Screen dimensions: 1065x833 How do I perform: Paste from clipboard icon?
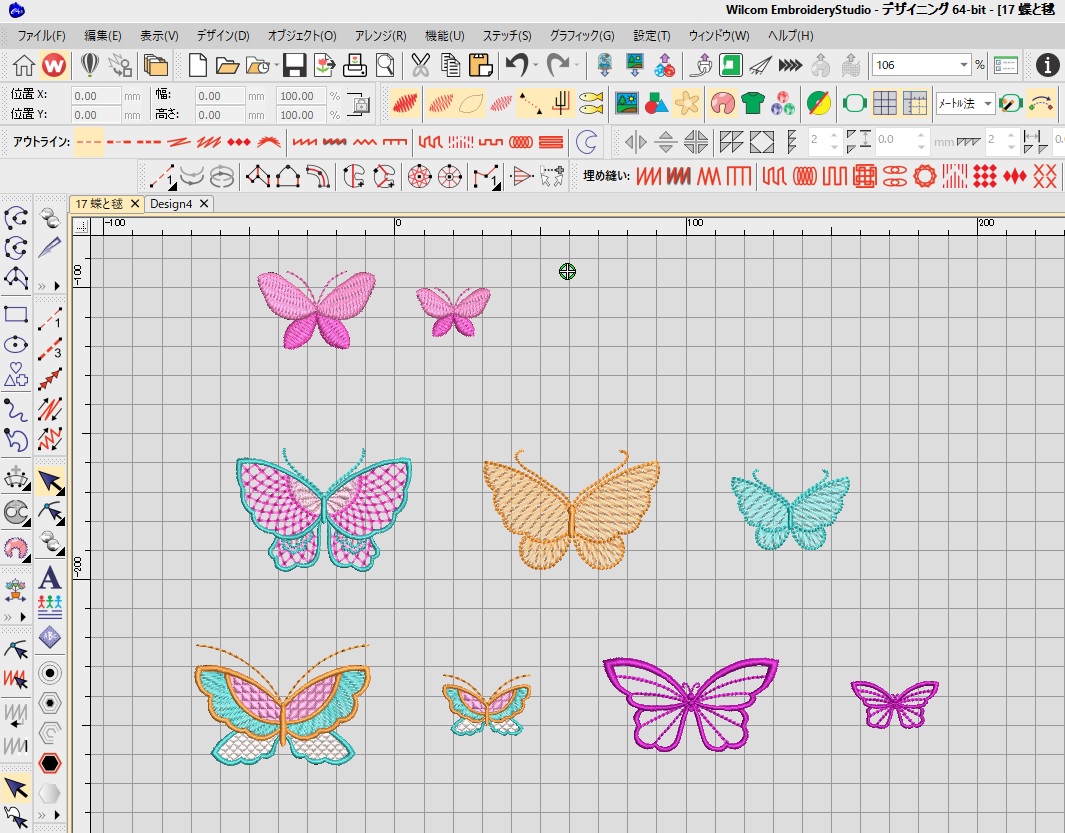click(x=480, y=65)
